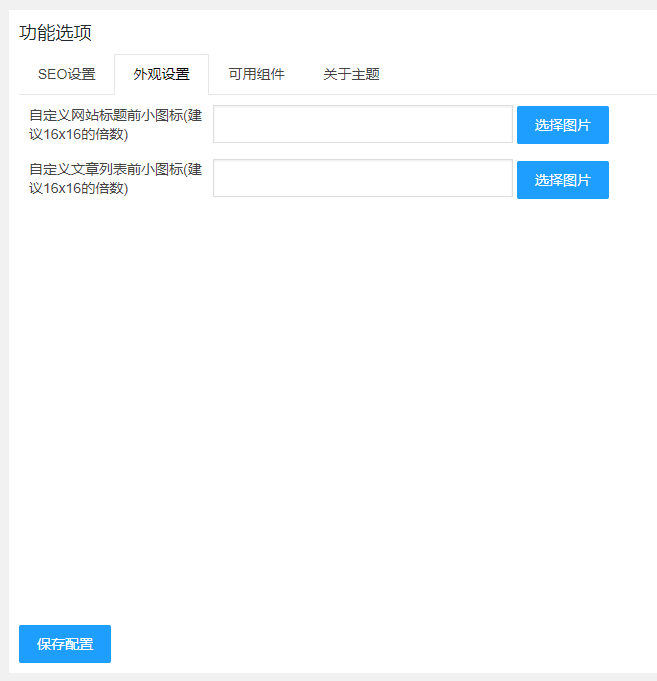657x681 pixels.
Task: Click blank space right of the second 选择图片 button
Action: (633, 180)
